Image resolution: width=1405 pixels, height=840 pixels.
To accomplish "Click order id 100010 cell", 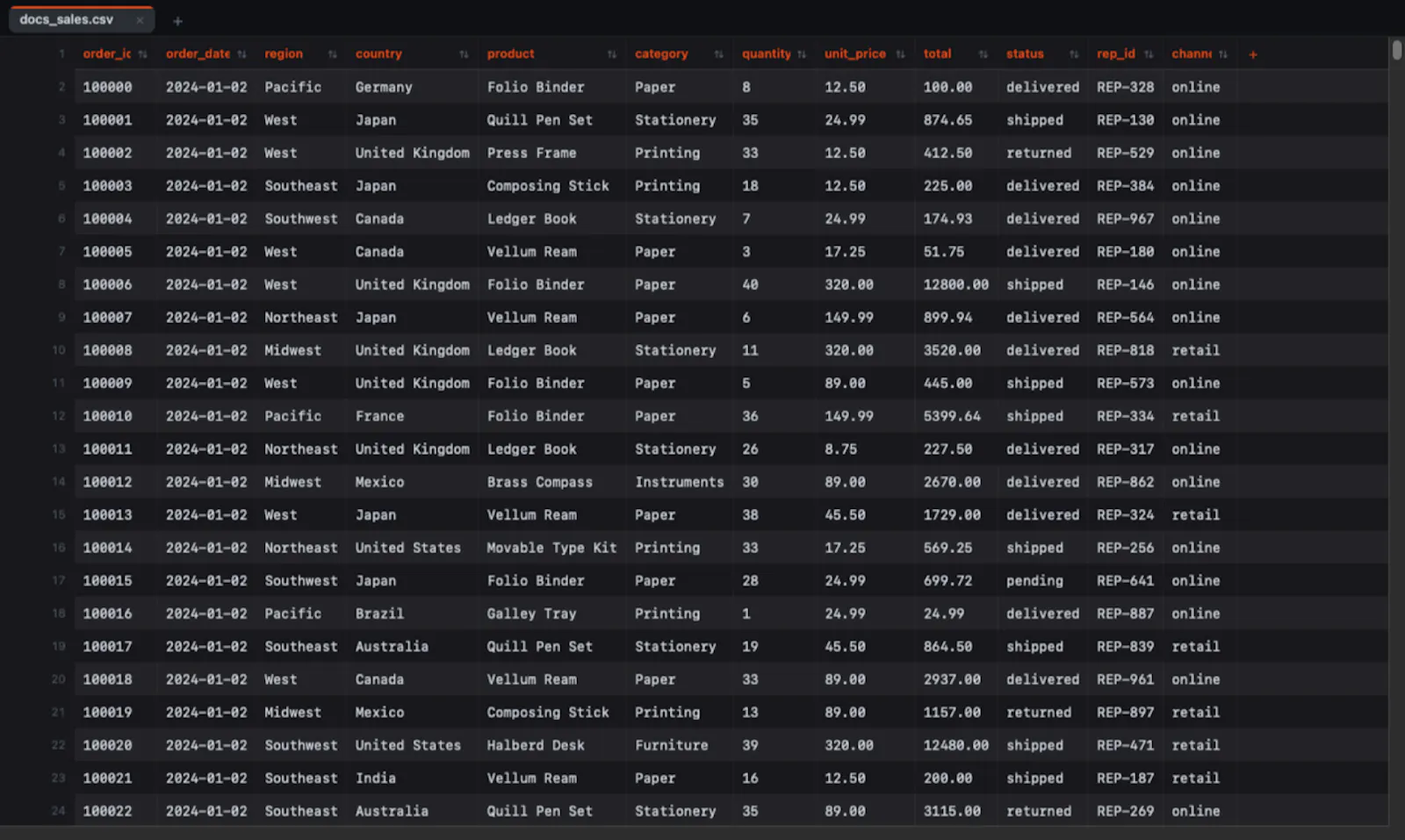I will pyautogui.click(x=116, y=416).
